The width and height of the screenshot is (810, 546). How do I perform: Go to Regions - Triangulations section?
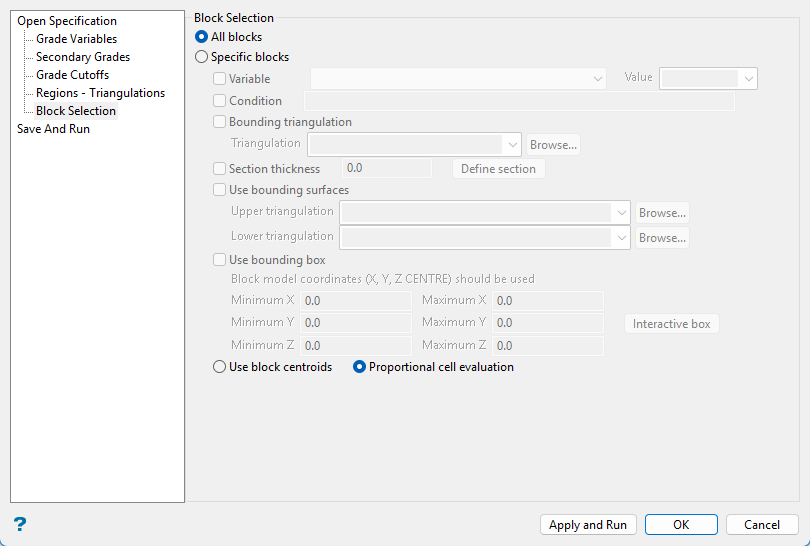100,93
